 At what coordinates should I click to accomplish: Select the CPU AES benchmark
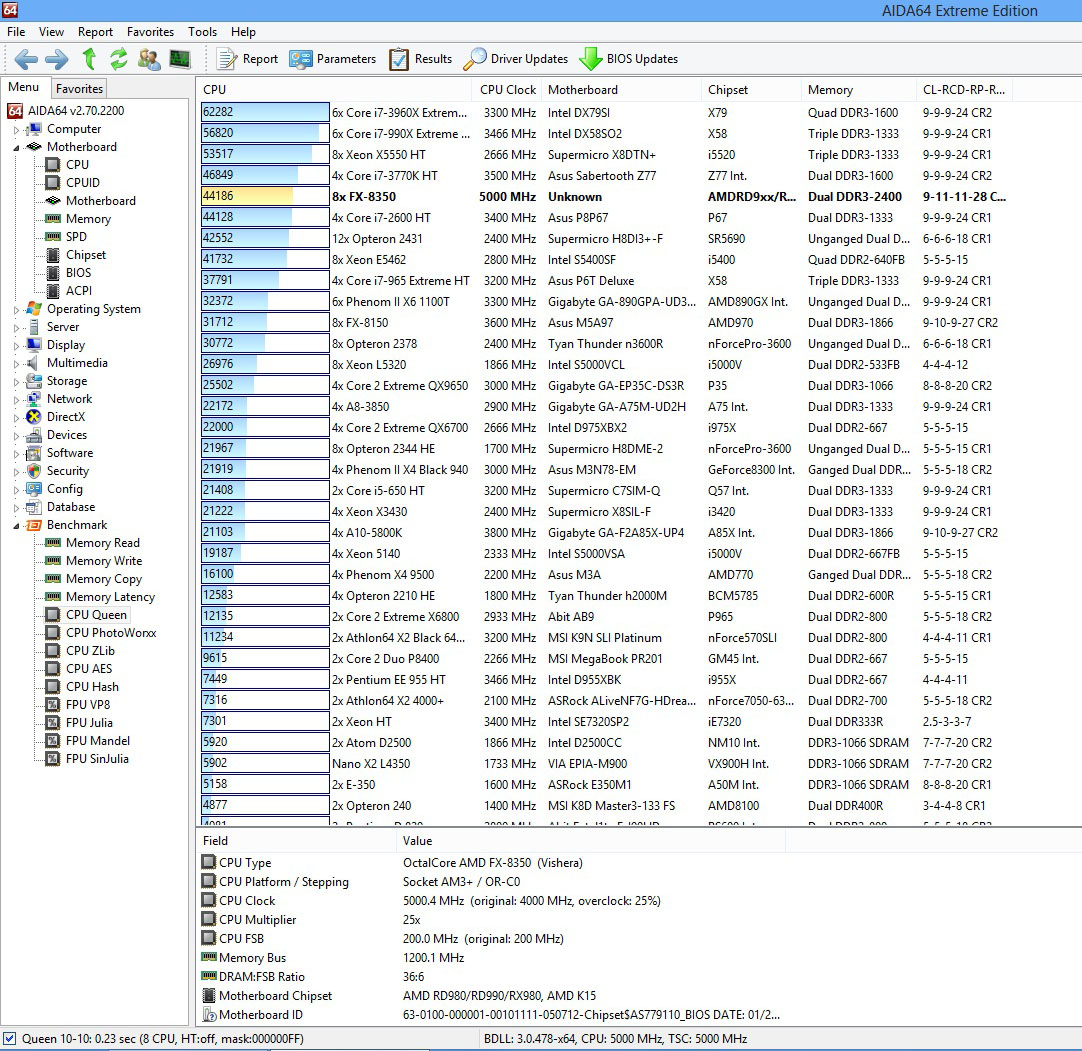(88, 669)
